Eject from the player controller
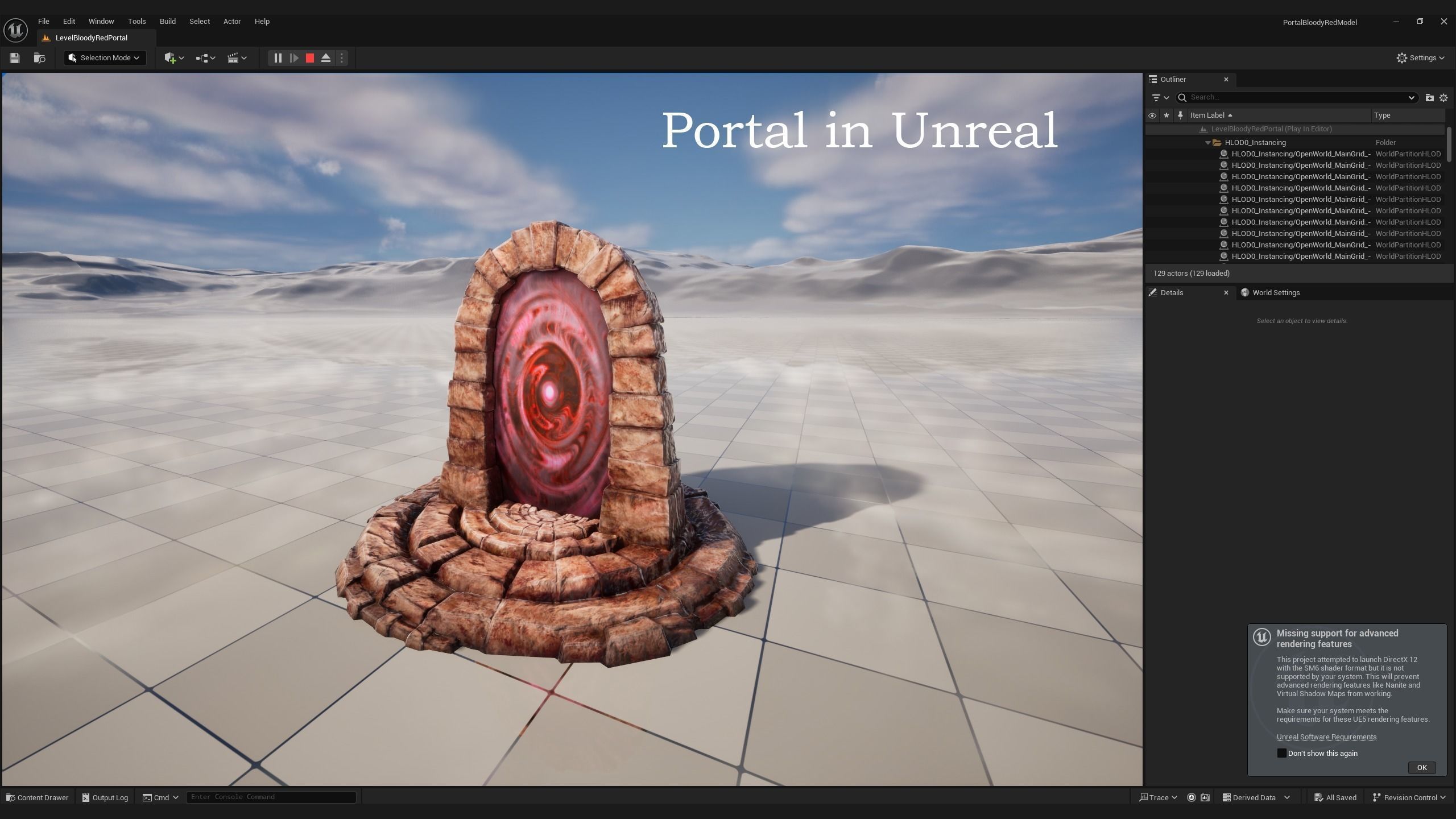The height and width of the screenshot is (819, 1456). pos(326,58)
